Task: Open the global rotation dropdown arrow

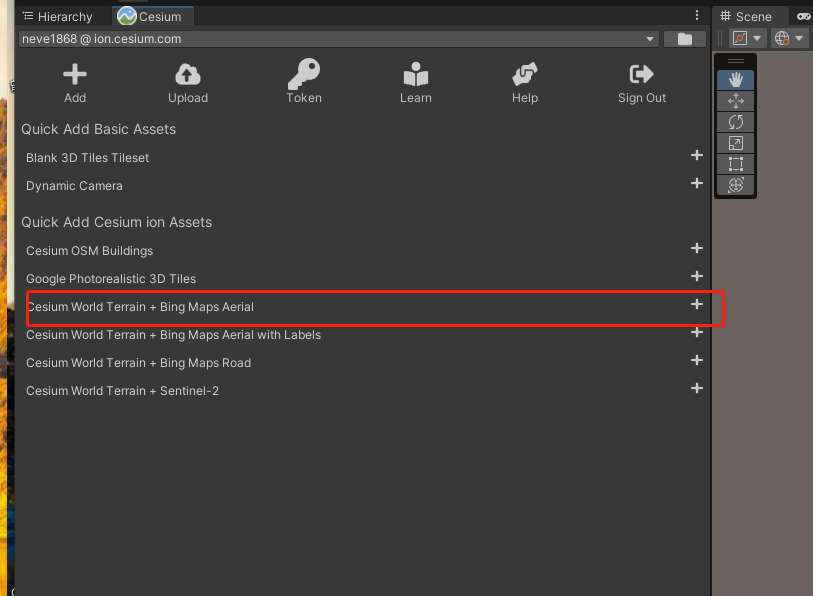Action: point(799,38)
